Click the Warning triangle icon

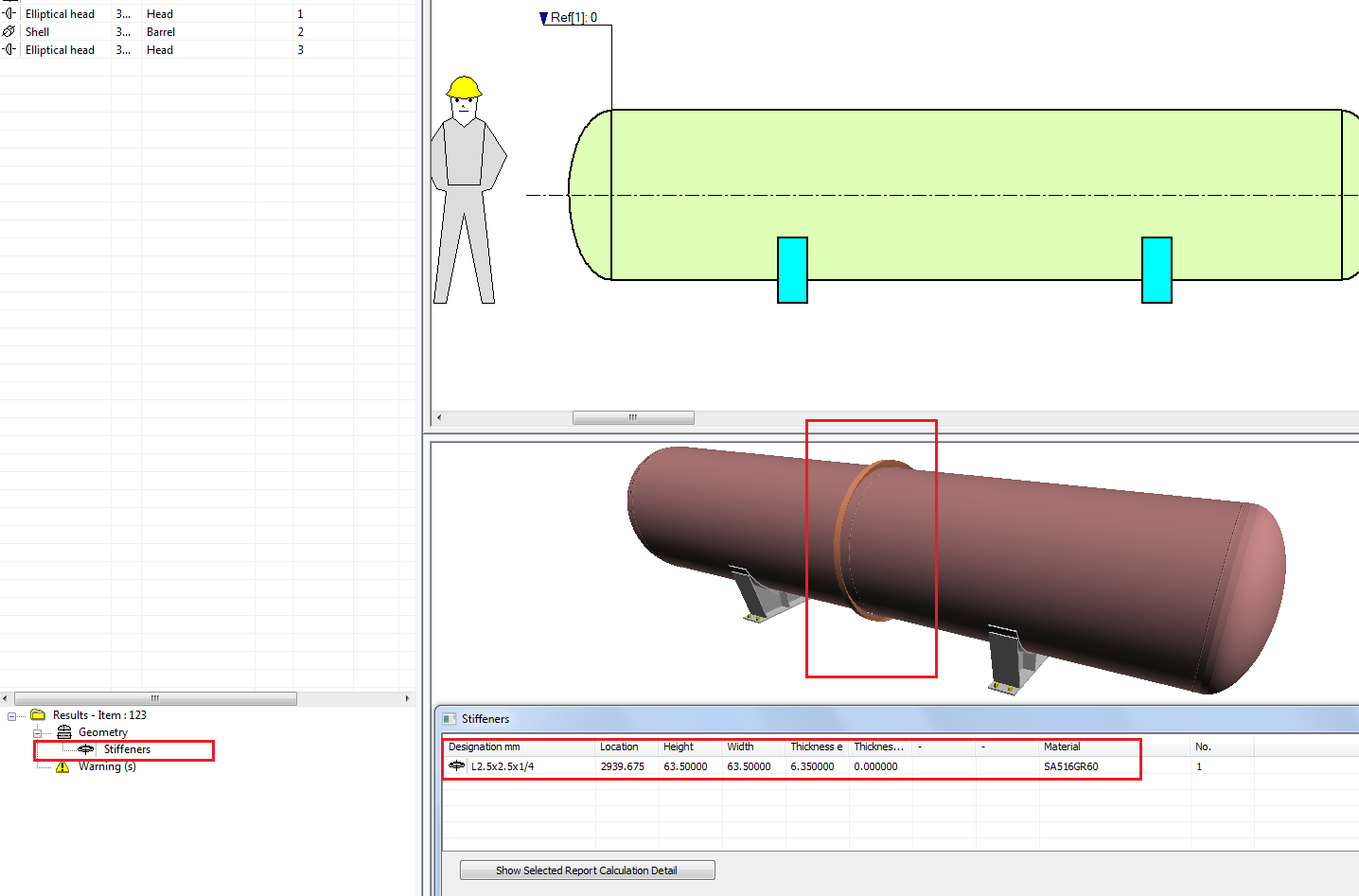pyautogui.click(x=62, y=766)
